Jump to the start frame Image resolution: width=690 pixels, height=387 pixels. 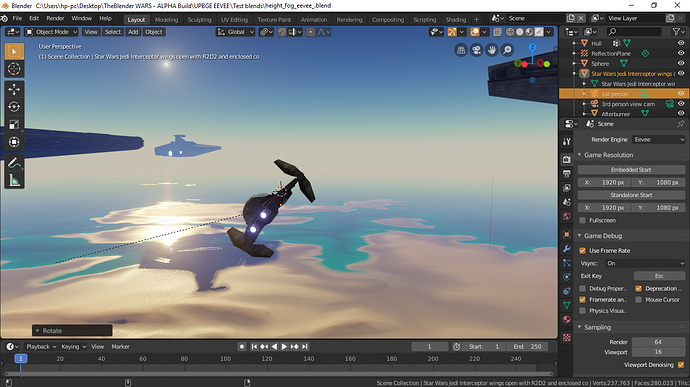(x=254, y=346)
